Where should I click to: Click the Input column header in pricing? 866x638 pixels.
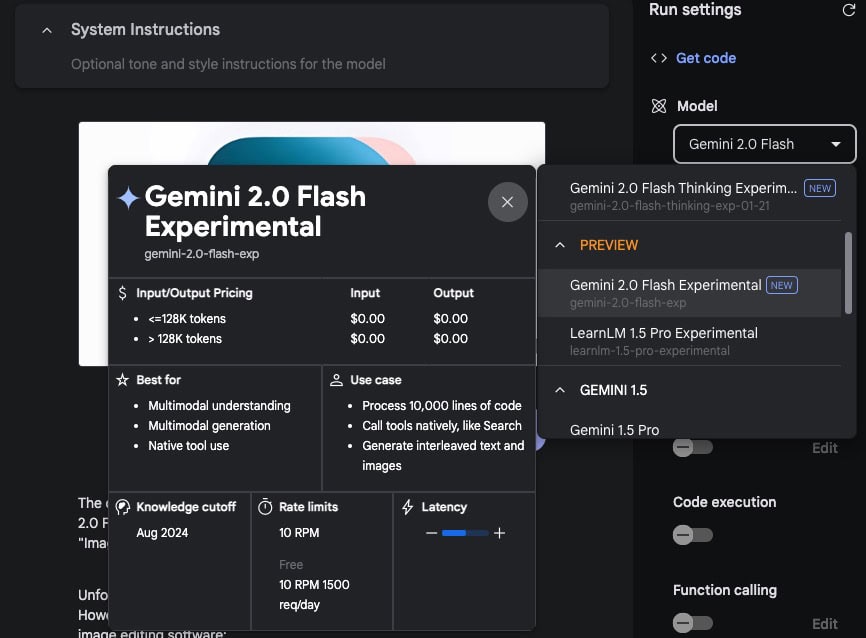tap(365, 293)
